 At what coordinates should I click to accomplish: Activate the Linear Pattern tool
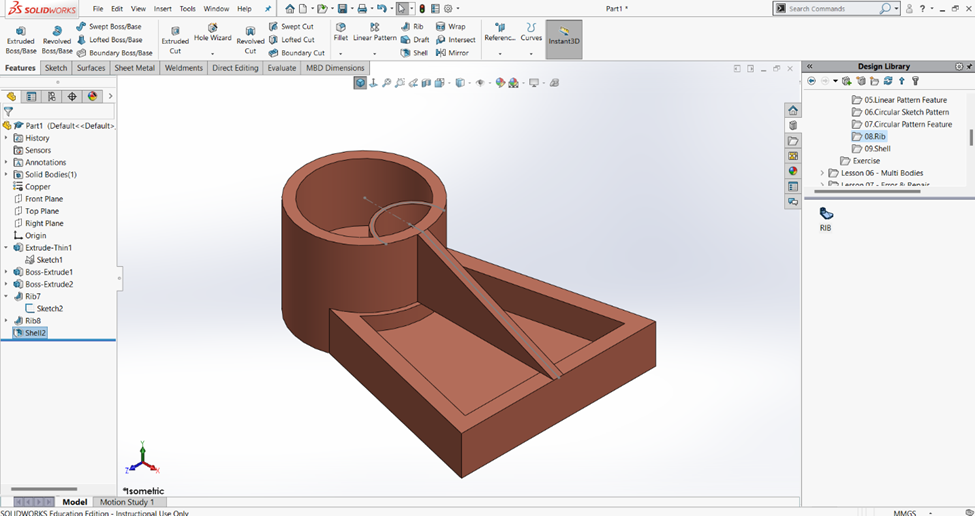[374, 32]
